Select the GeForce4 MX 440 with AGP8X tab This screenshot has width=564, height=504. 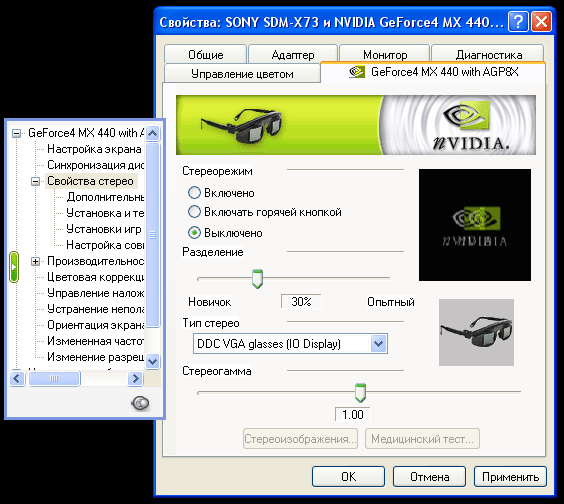click(433, 72)
